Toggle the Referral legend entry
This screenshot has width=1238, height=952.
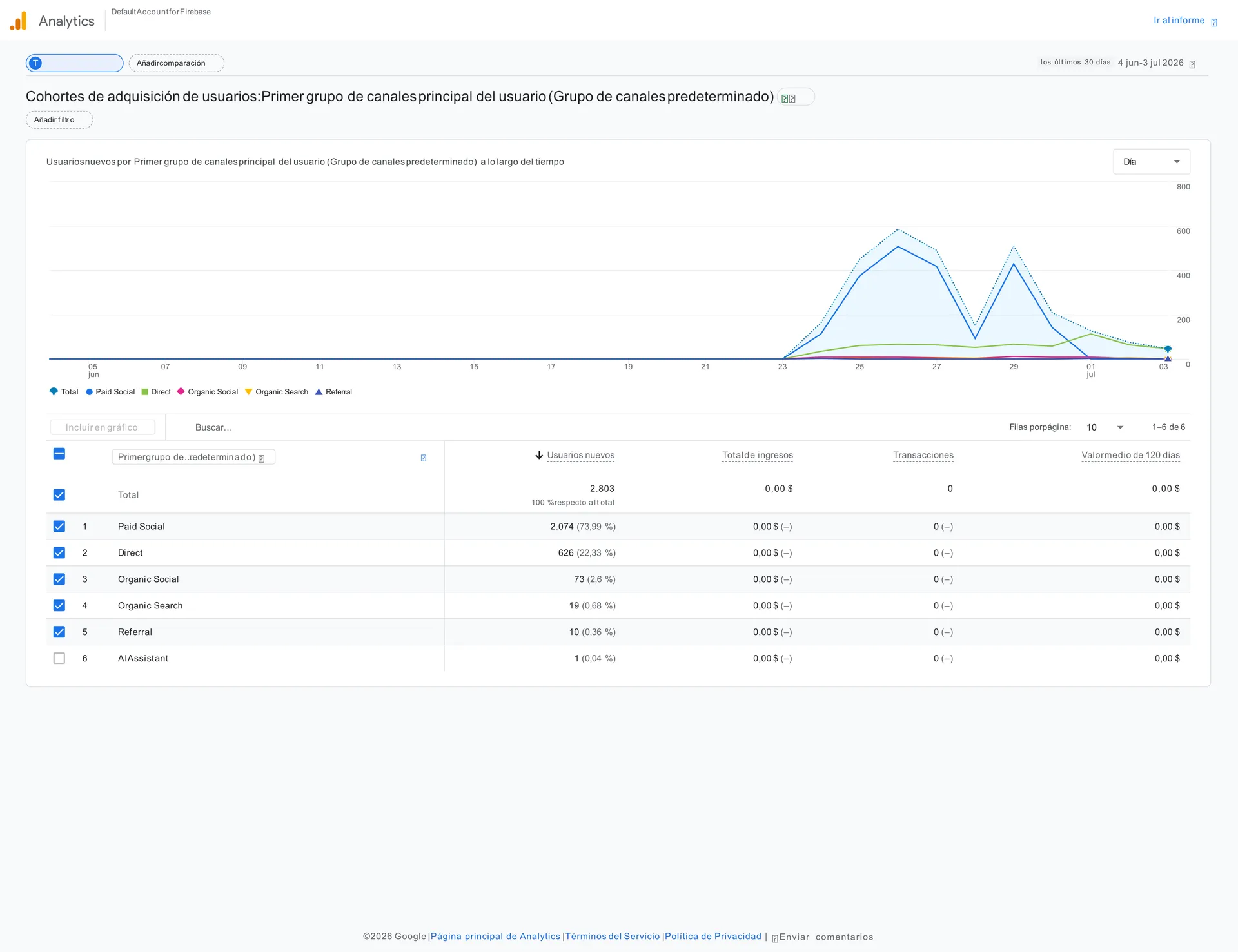(x=333, y=392)
